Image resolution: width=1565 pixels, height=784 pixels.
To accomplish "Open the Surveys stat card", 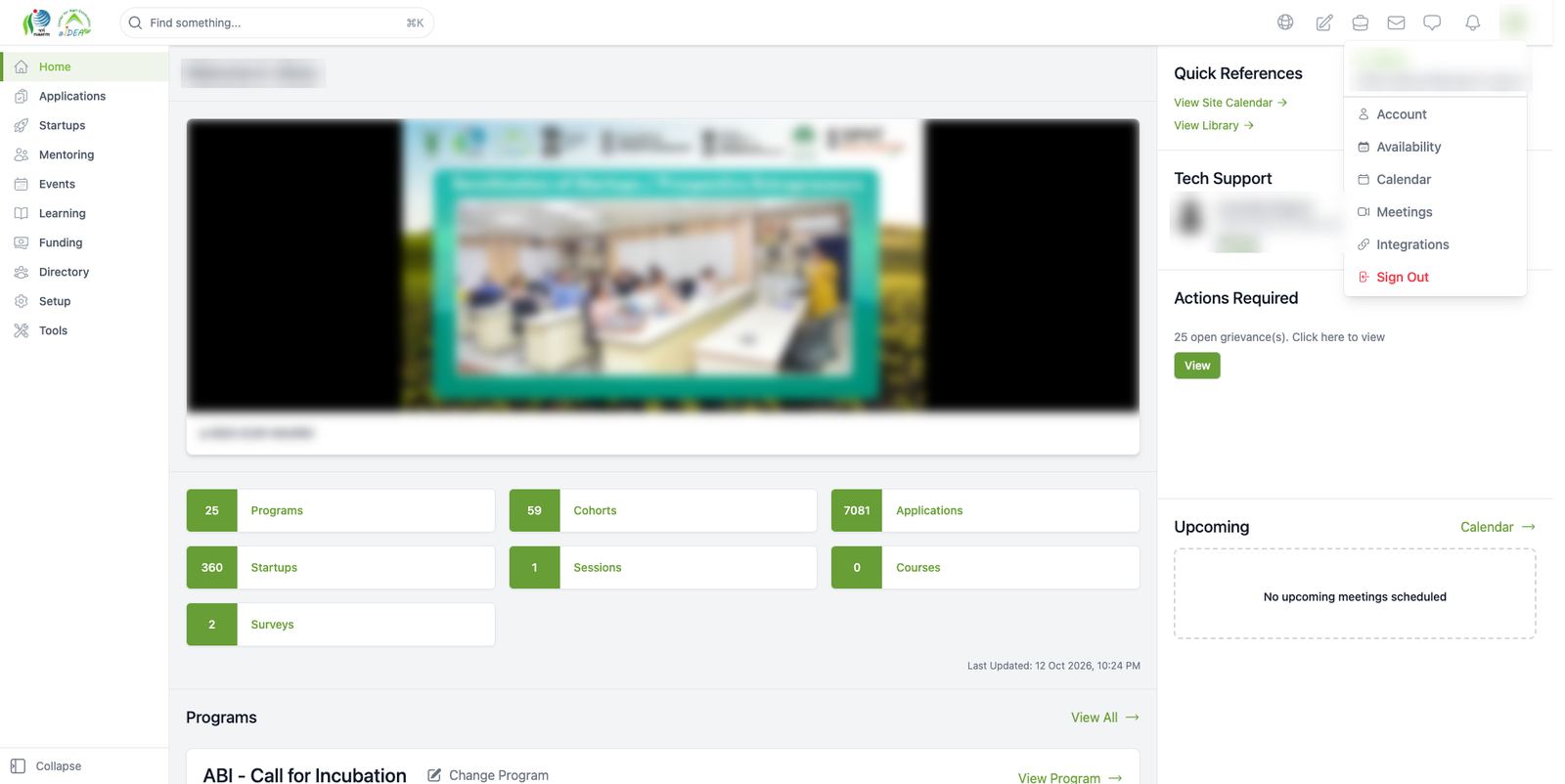I will click(340, 624).
